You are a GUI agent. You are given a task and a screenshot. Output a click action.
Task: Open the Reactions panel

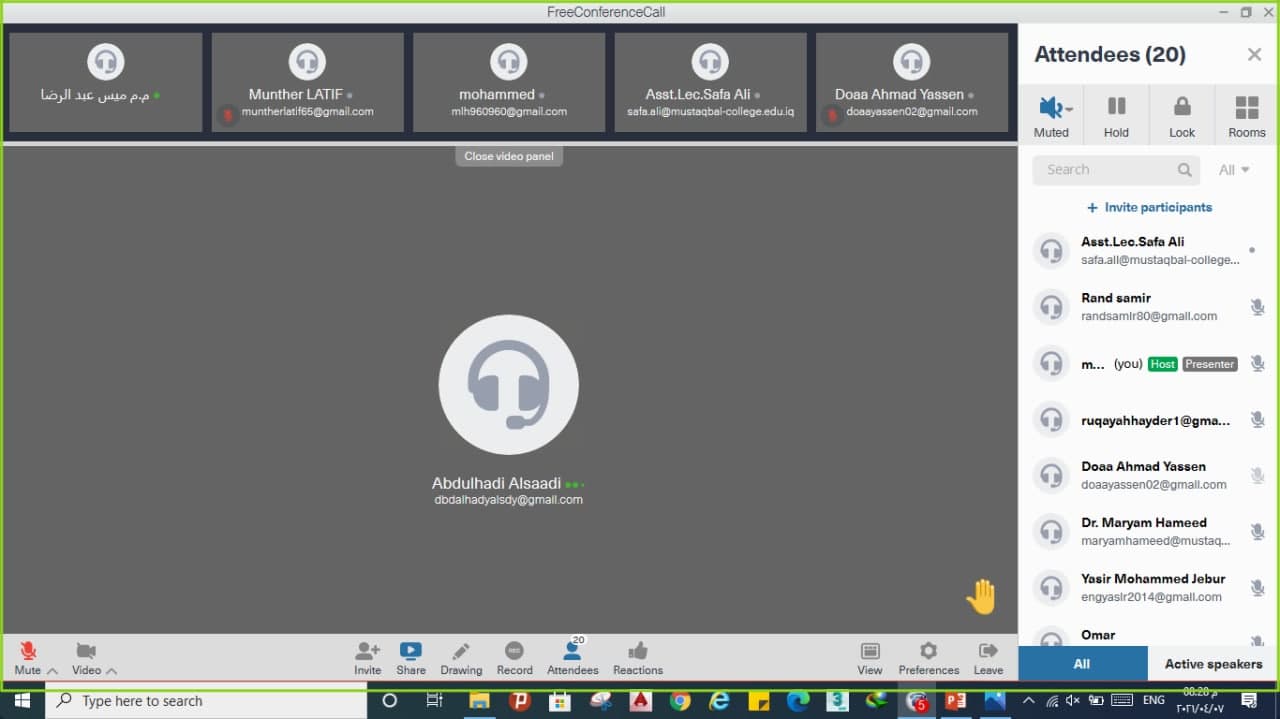point(637,655)
